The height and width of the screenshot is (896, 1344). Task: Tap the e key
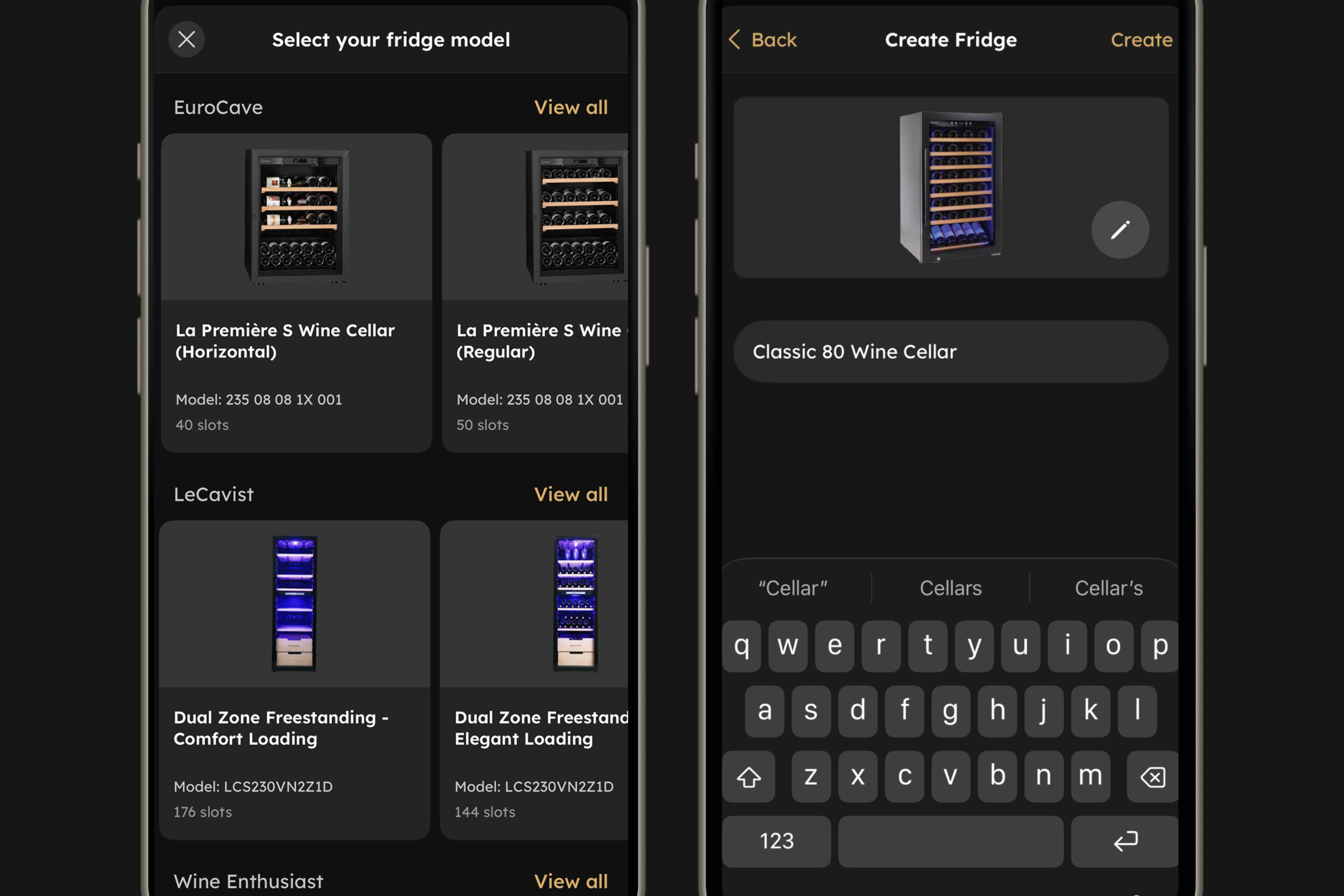(834, 646)
